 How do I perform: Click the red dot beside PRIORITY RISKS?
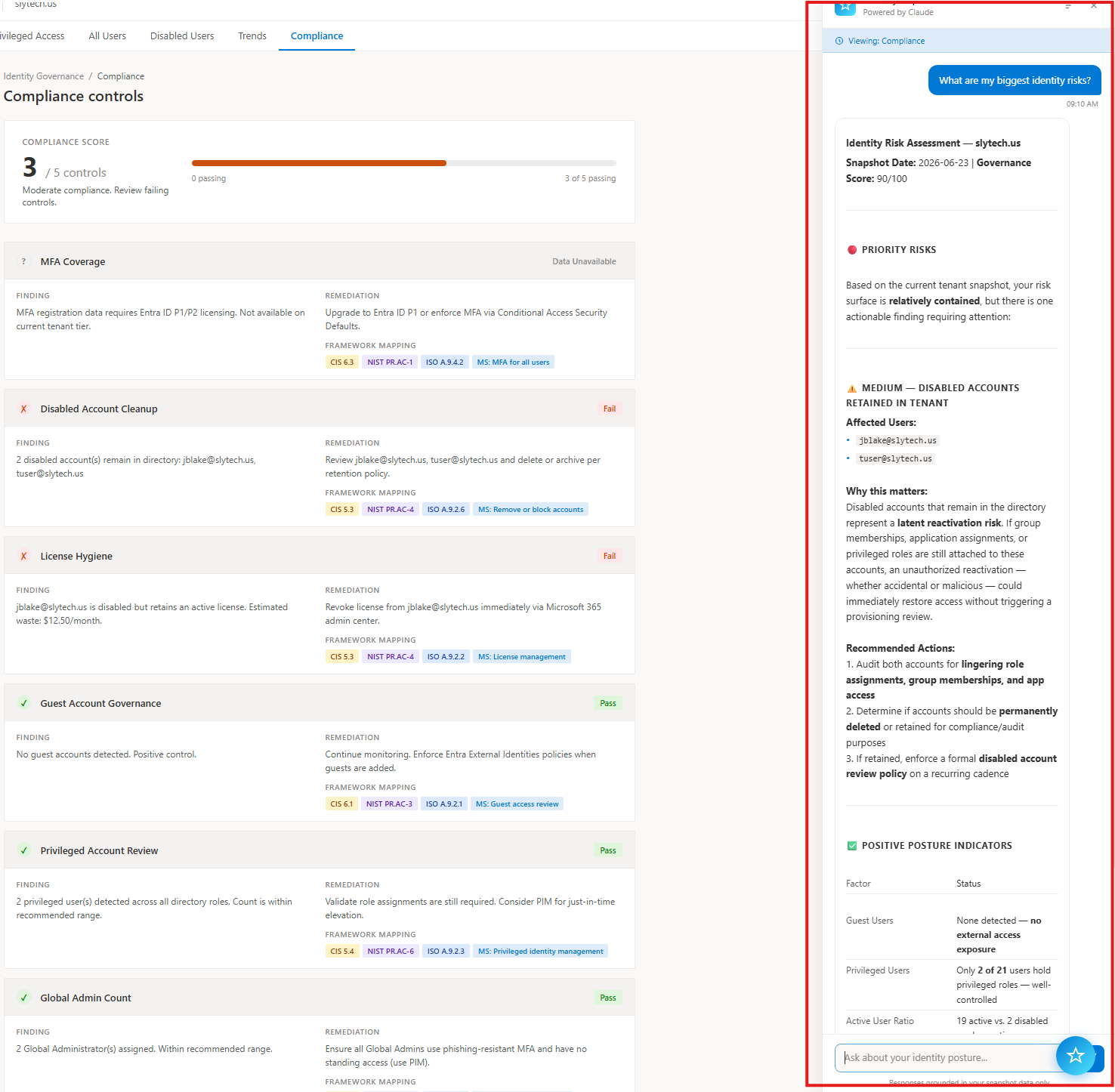(x=852, y=250)
